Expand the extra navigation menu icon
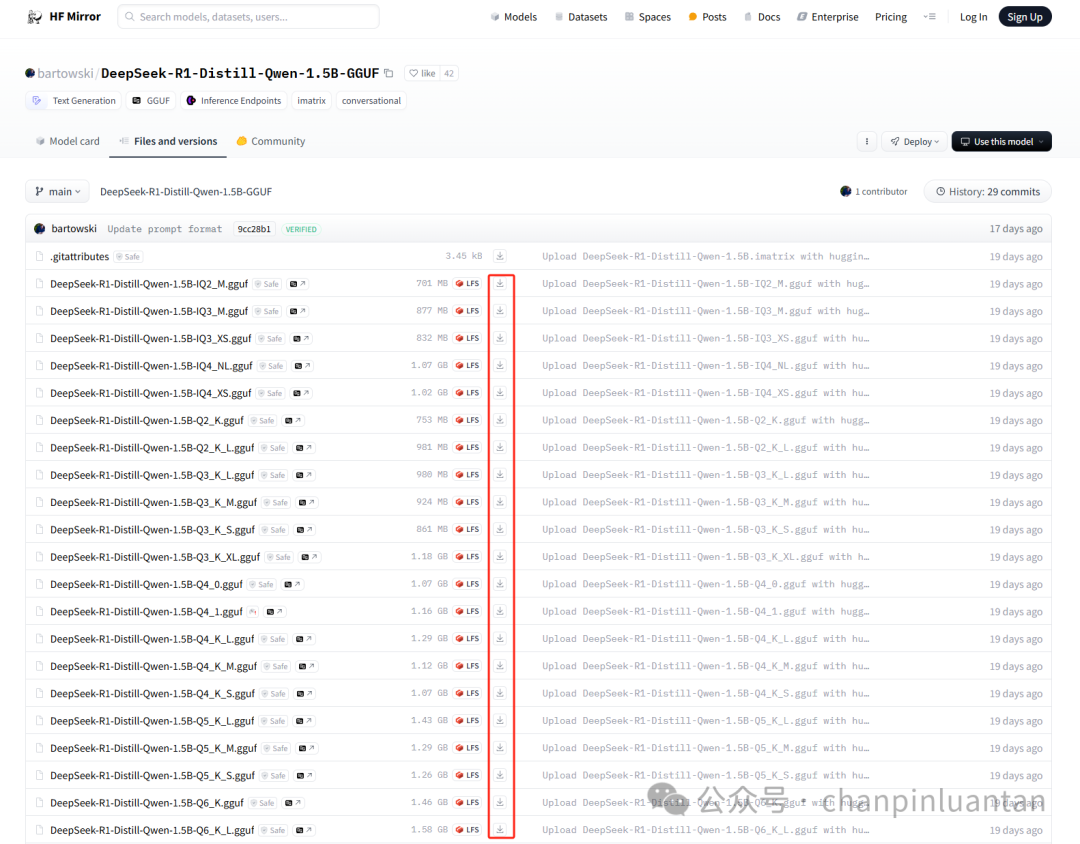The width and height of the screenshot is (1080, 844). pos(930,17)
